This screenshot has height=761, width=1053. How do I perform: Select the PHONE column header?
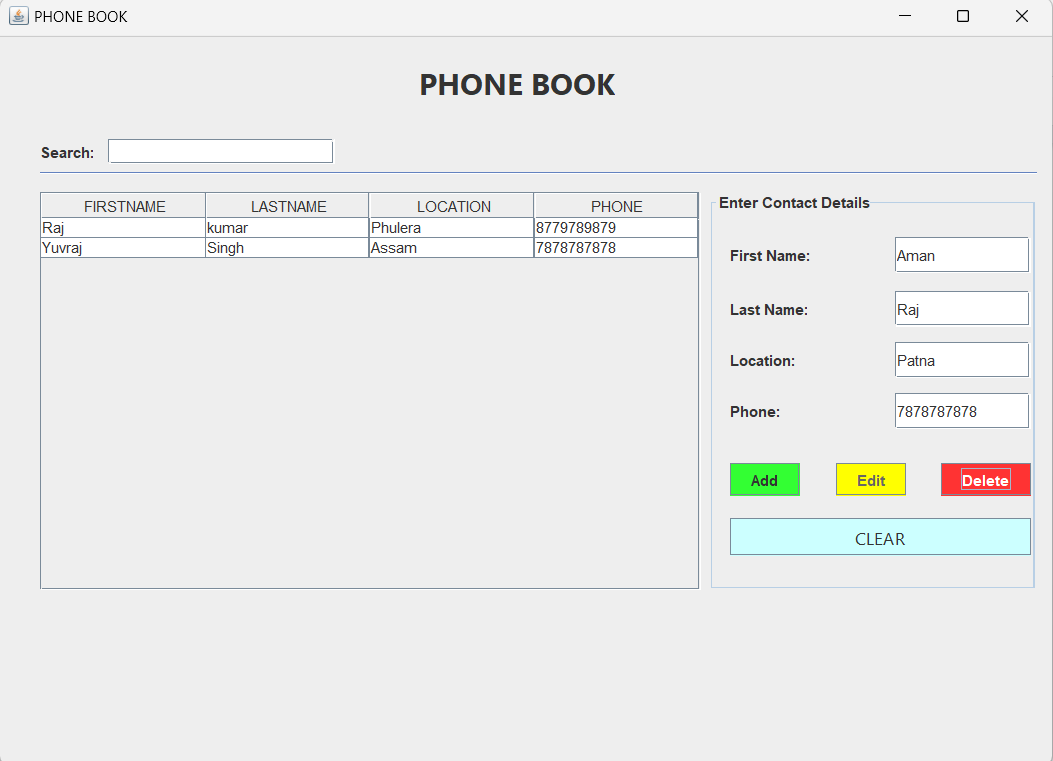(x=616, y=206)
